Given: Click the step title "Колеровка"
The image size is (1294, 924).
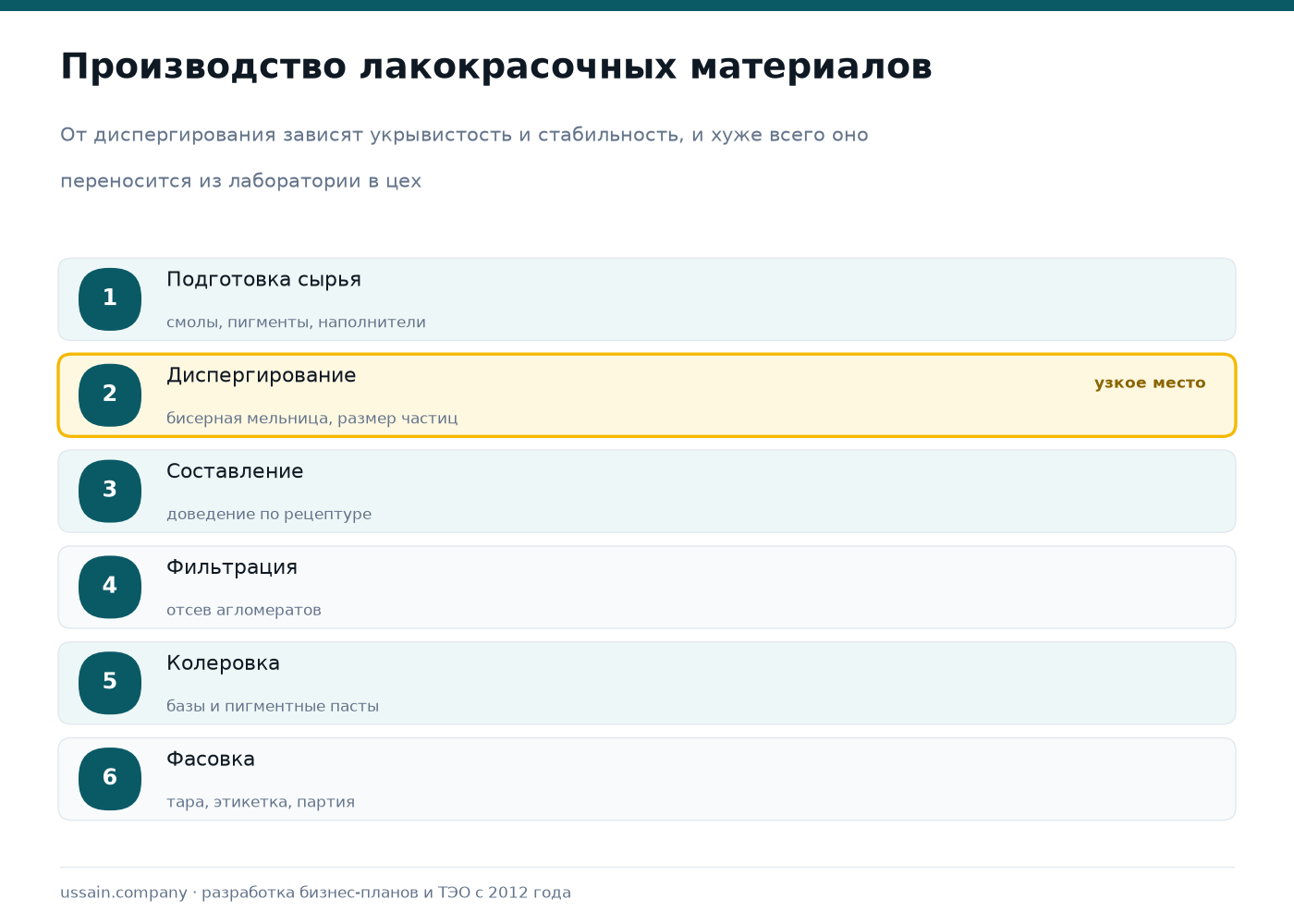Looking at the screenshot, I should click(223, 663).
